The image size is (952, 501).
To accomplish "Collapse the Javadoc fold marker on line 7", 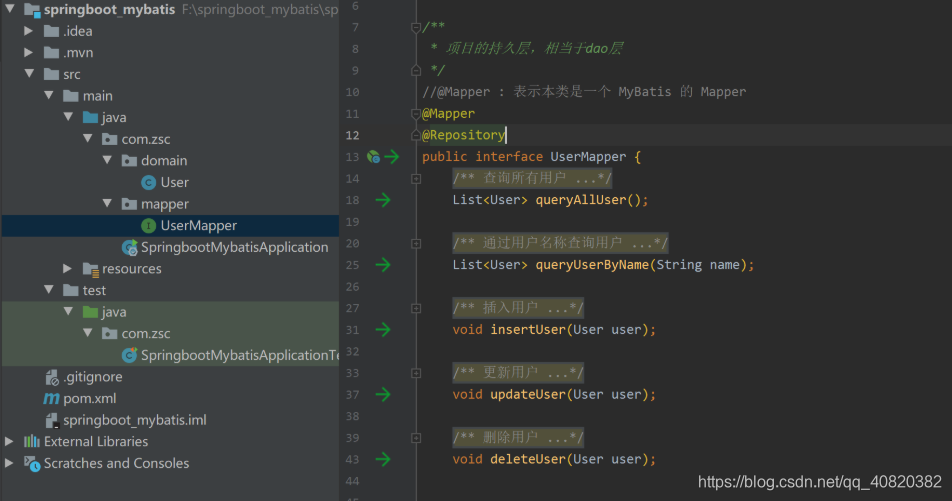I will [x=416, y=27].
